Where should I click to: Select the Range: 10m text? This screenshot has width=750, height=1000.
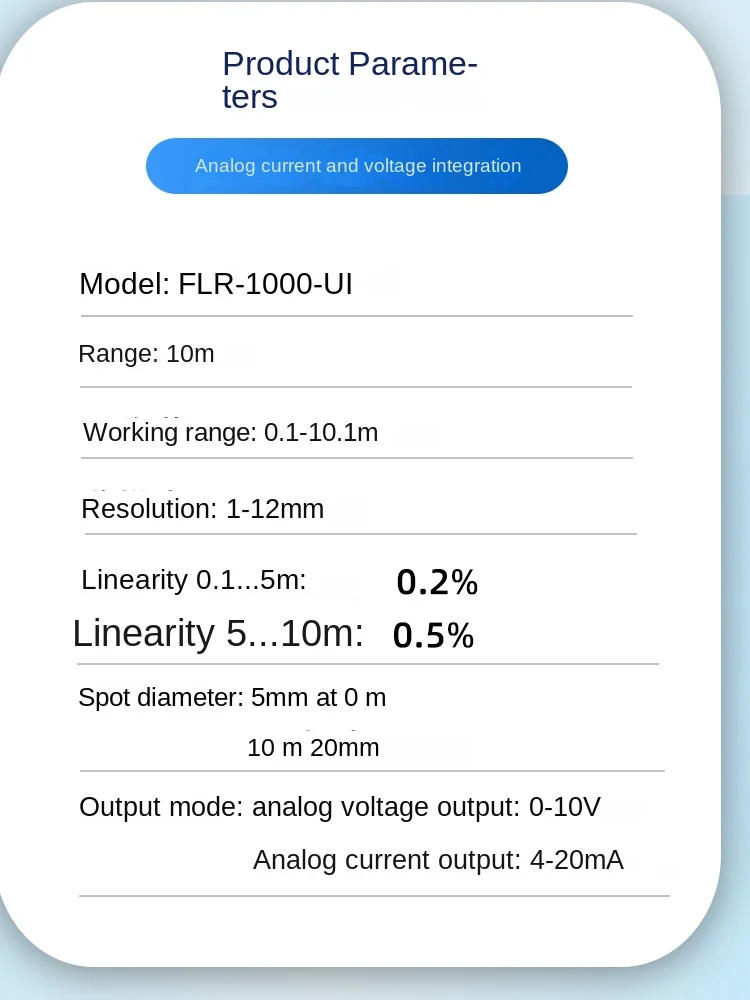[x=146, y=353]
